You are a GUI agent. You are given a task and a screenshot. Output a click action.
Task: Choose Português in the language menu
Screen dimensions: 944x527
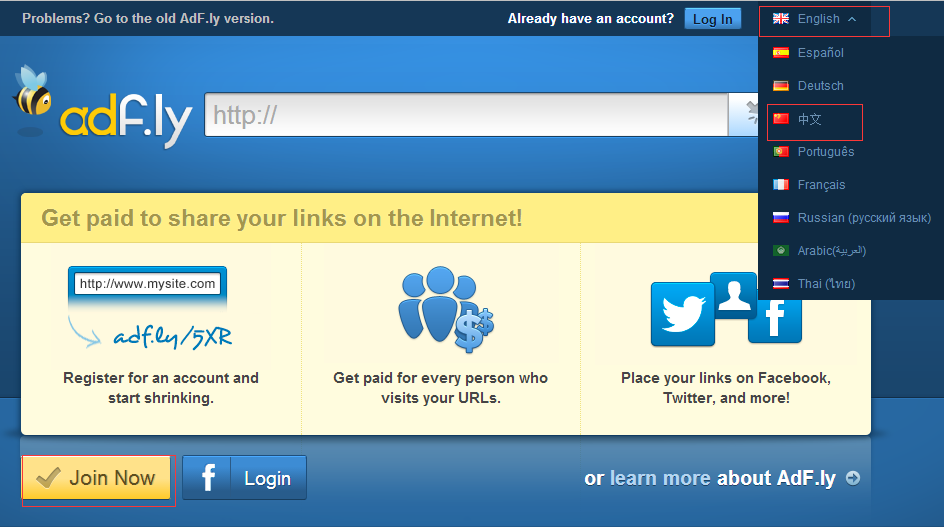[x=826, y=152]
